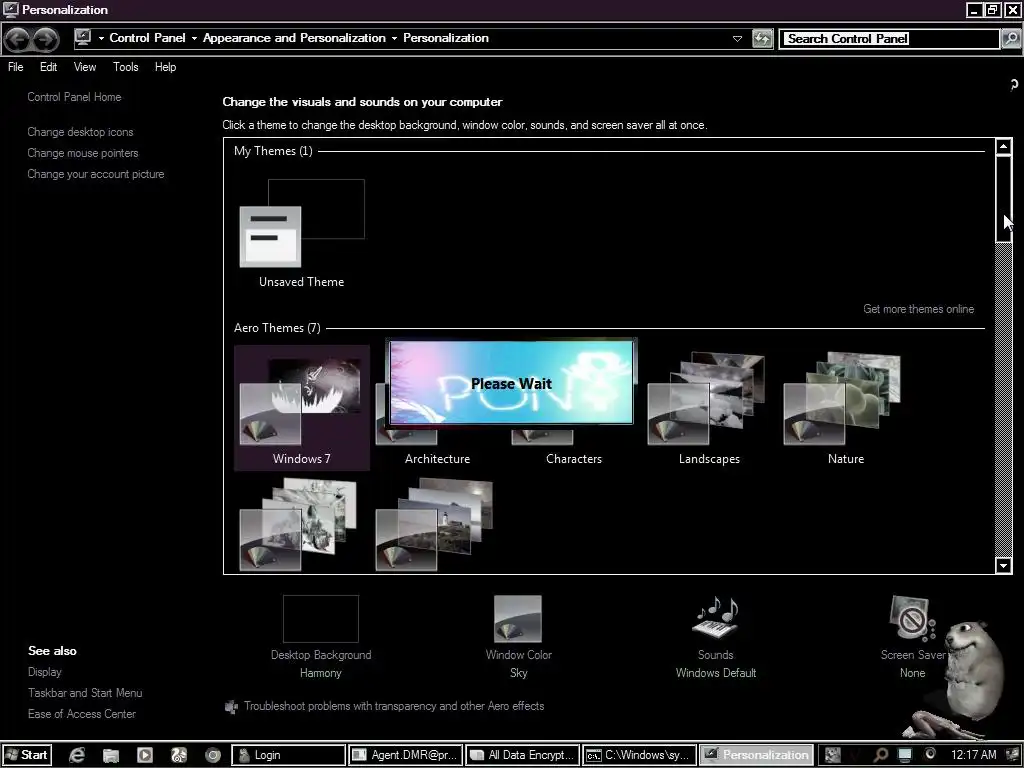Click Change desktop icons link

click(80, 132)
